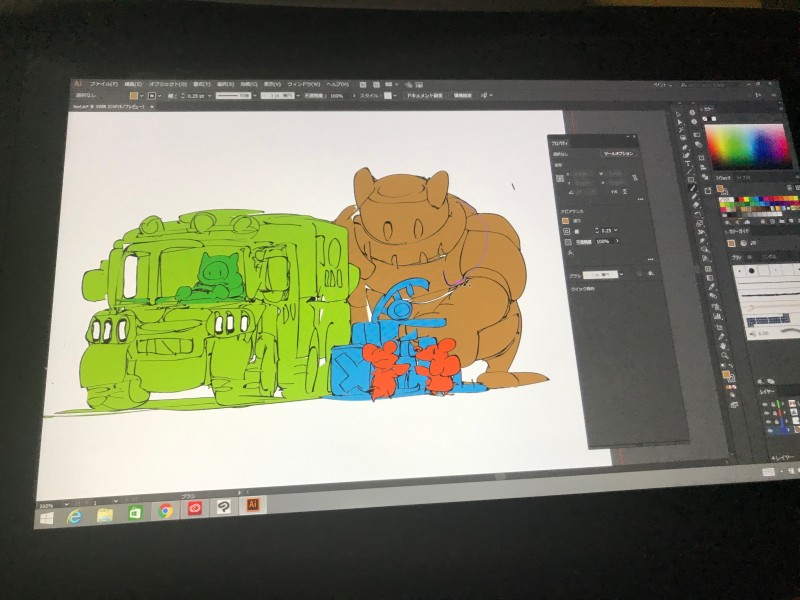Open the green Store taskbar icon
Viewport: 800px width, 600px height.
(x=135, y=513)
